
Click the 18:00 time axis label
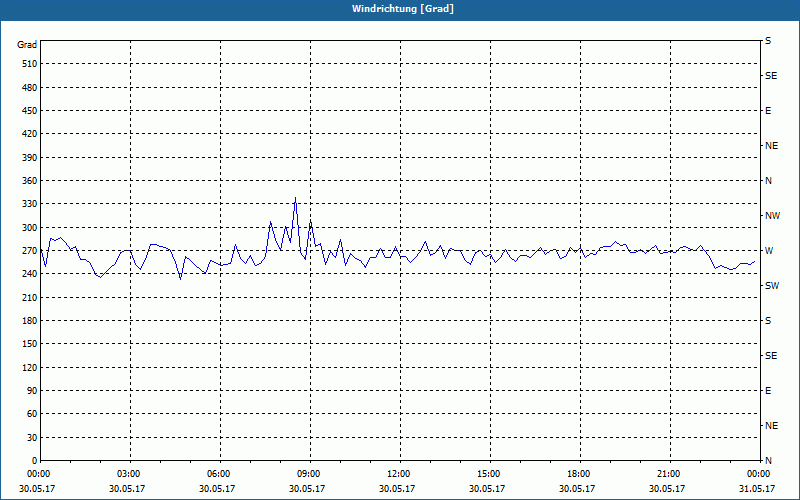click(579, 474)
